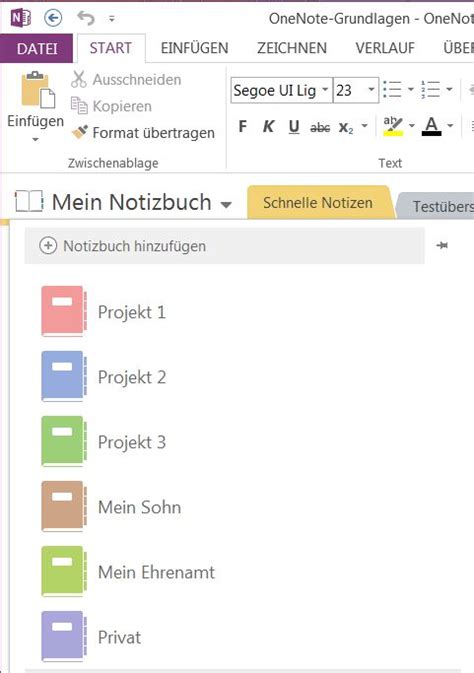Click the open notebook icon beside Mein Notizbuch
Screen dimensions: 474x673
tap(29, 201)
